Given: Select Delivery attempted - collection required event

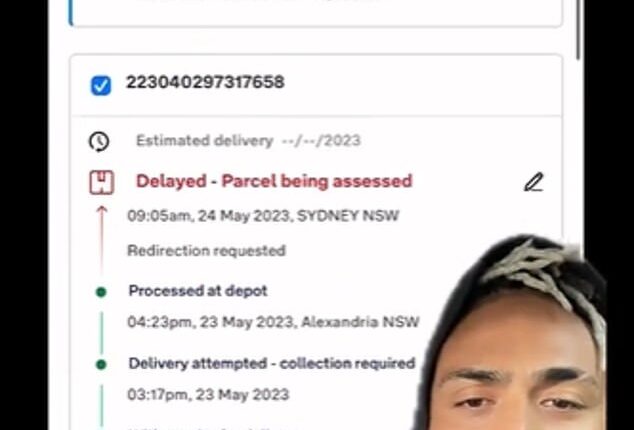Looking at the screenshot, I should [x=272, y=363].
